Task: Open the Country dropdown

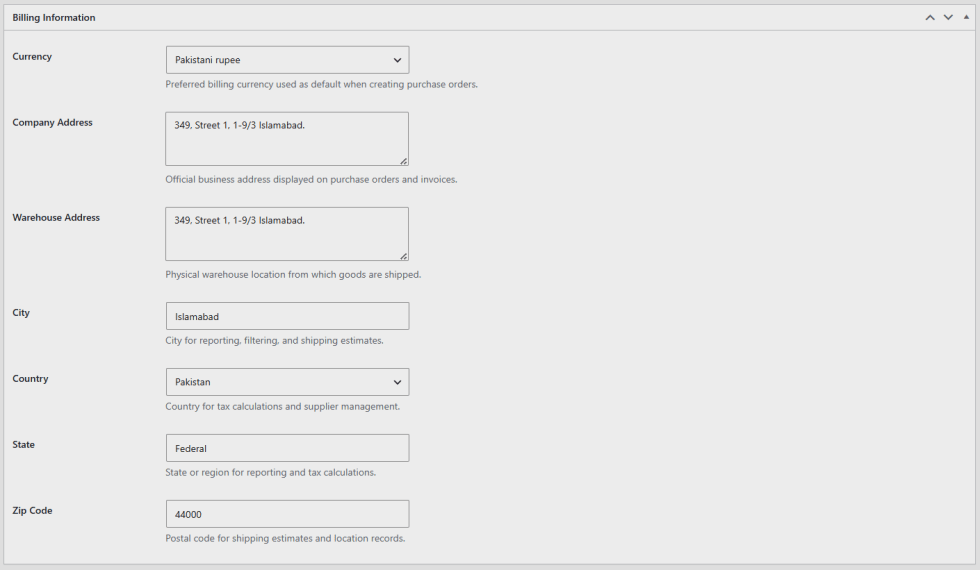Action: coord(288,382)
